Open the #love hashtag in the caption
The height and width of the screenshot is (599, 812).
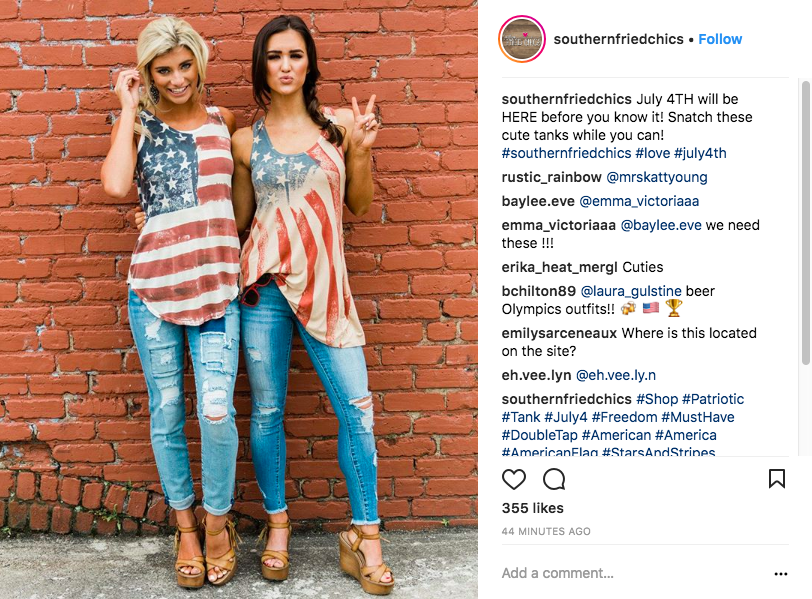click(x=652, y=153)
